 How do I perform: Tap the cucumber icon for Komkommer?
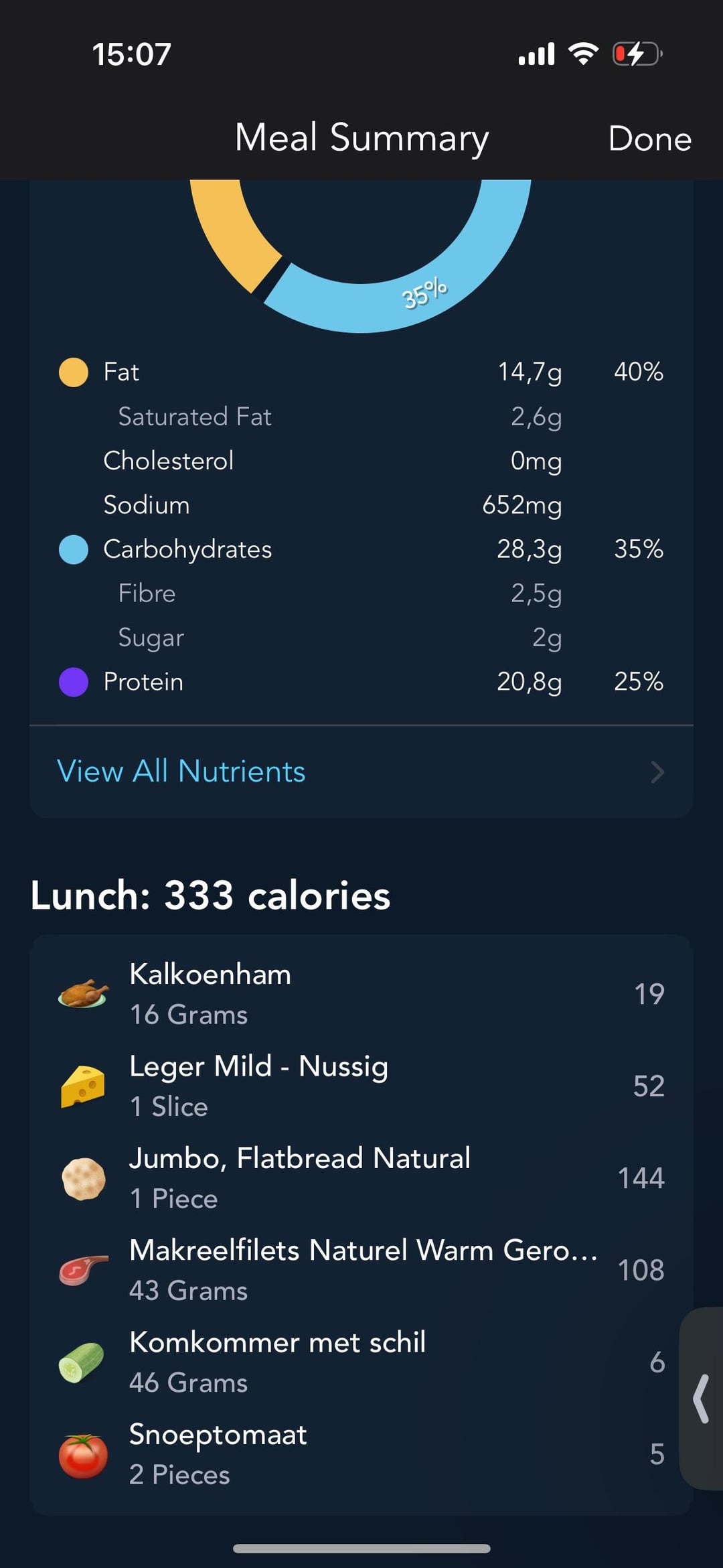[82, 1362]
